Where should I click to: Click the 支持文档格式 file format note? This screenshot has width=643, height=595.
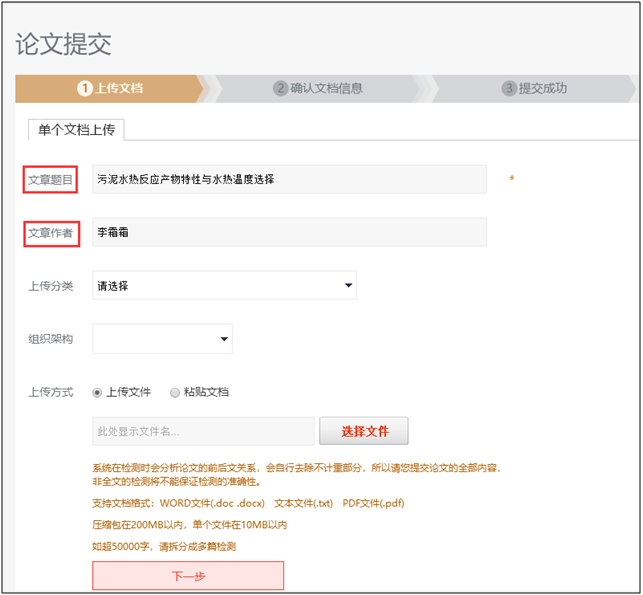tap(247, 503)
